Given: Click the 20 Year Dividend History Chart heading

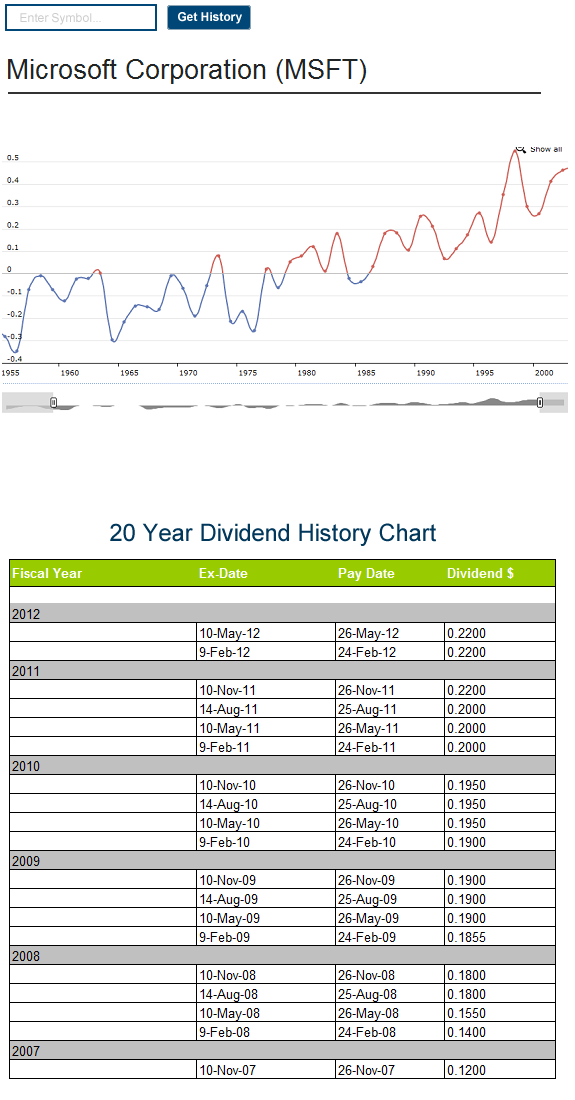Looking at the screenshot, I should click(x=273, y=532).
